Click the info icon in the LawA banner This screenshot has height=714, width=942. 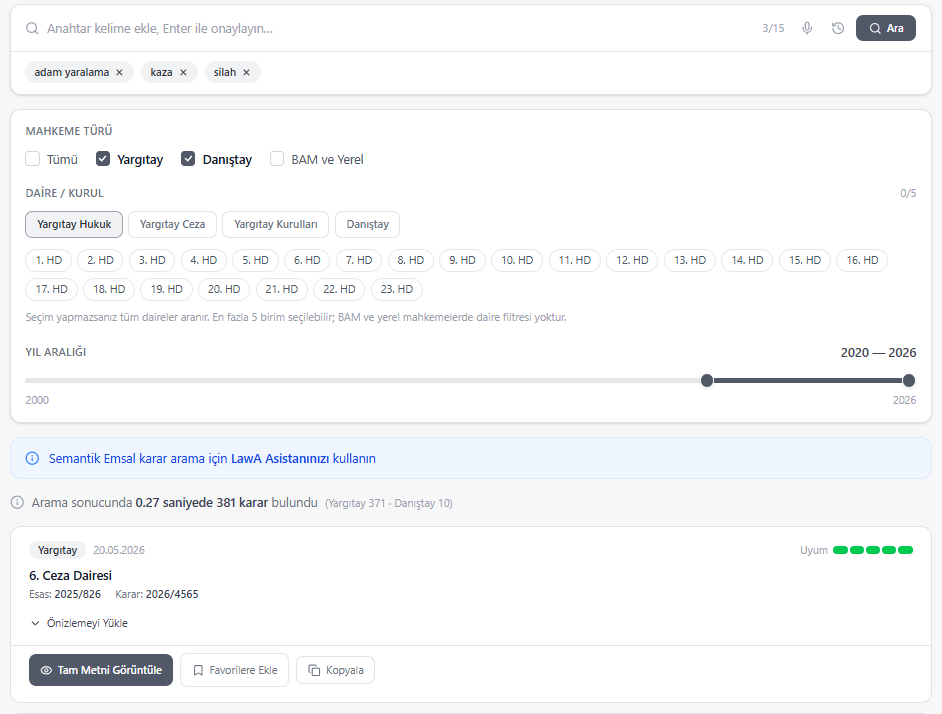(x=32, y=459)
